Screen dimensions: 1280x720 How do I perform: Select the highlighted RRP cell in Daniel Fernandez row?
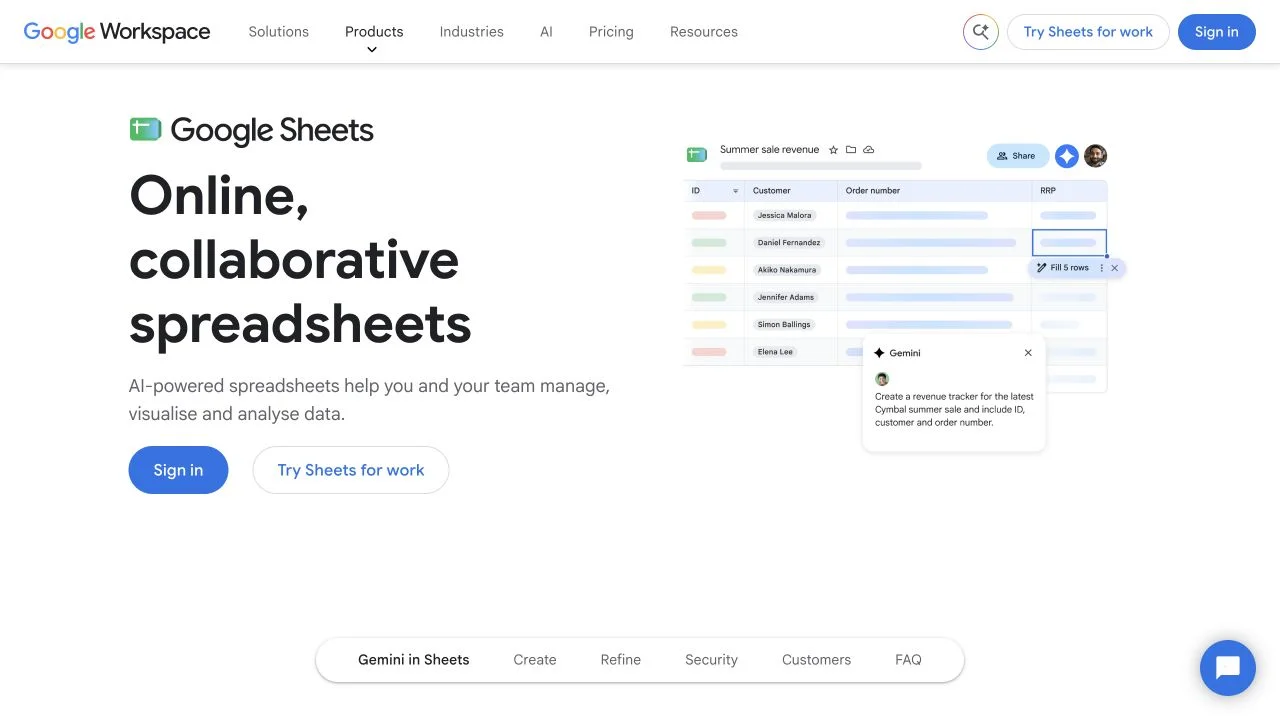click(x=1069, y=243)
